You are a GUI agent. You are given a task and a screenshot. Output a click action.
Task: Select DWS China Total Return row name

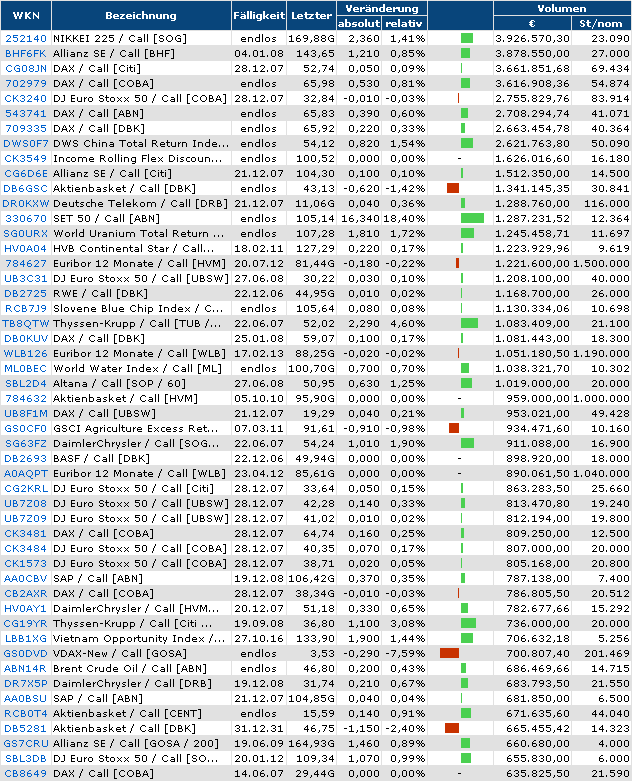coord(141,143)
